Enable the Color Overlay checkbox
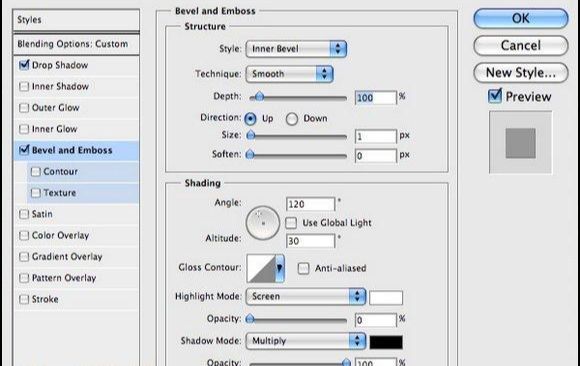This screenshot has height=366, width=580. coord(24,235)
